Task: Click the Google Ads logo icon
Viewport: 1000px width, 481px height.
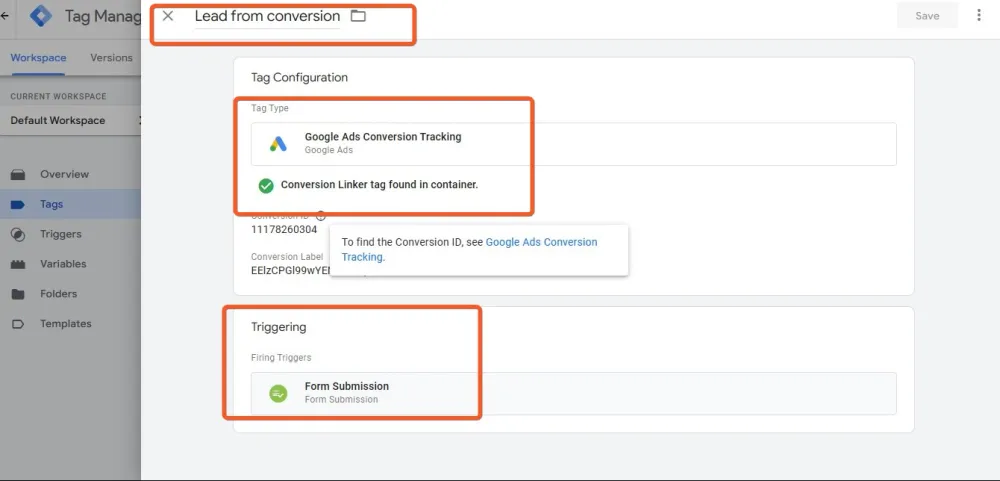Action: [278, 144]
